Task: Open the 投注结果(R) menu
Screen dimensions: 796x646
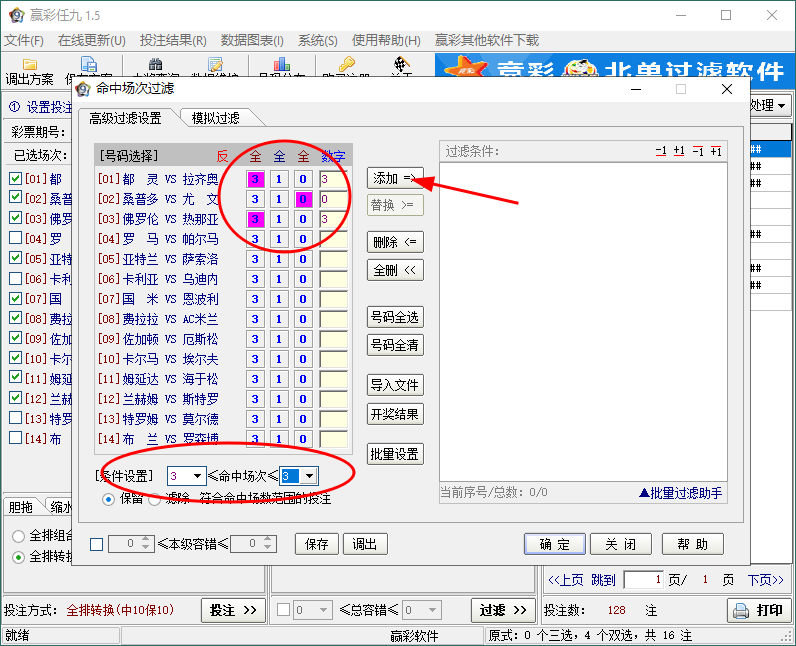Action: coord(173,40)
